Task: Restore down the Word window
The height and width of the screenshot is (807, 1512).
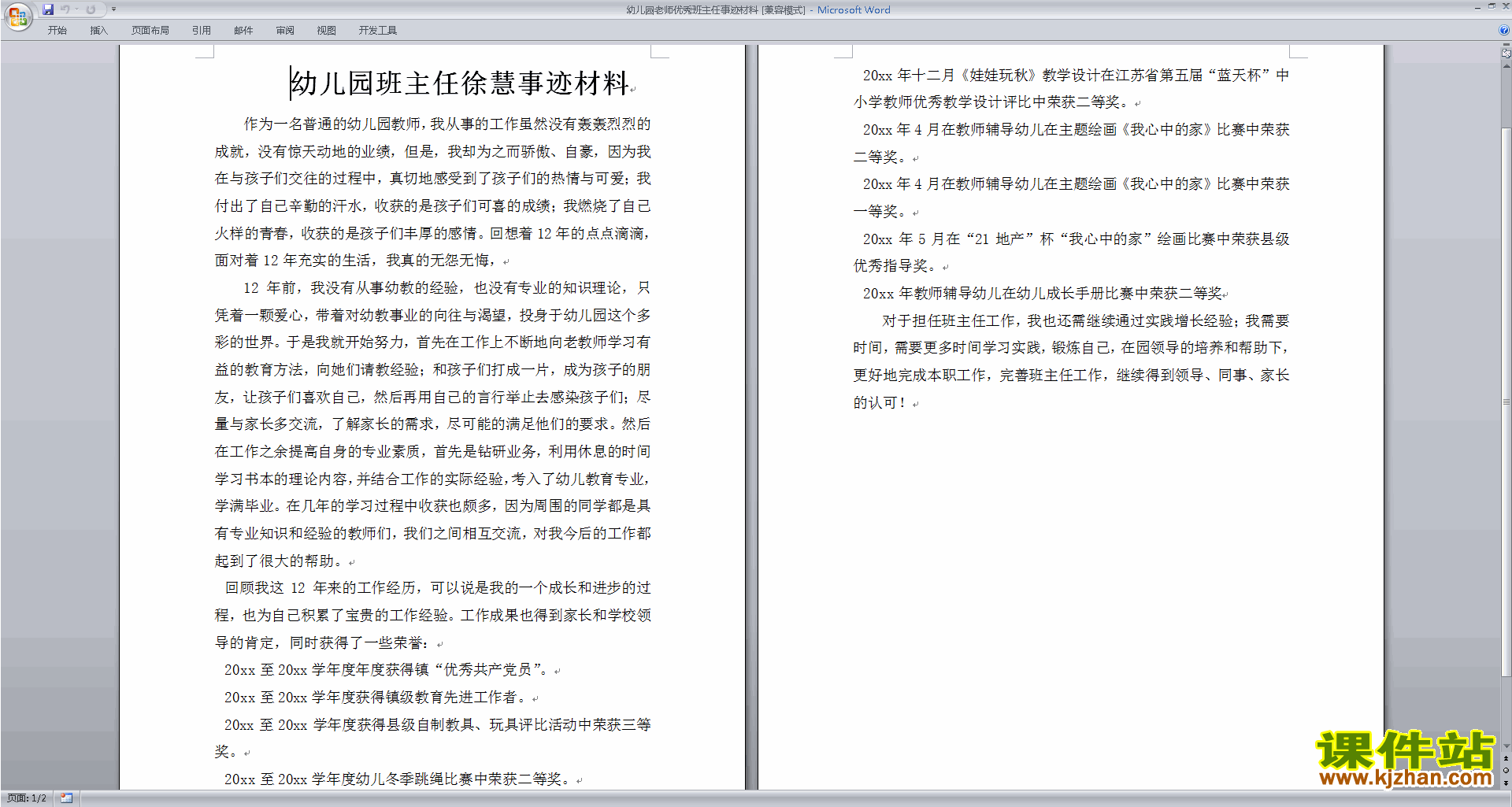Action: (x=1492, y=6)
